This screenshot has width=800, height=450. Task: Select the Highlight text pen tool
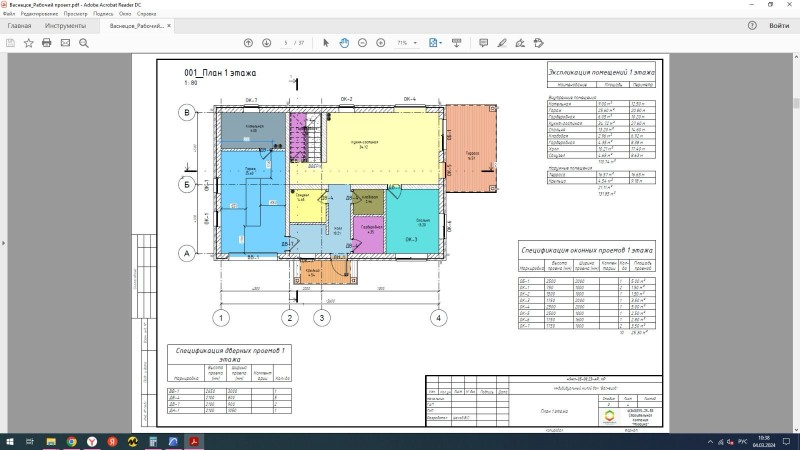pyautogui.click(x=501, y=43)
